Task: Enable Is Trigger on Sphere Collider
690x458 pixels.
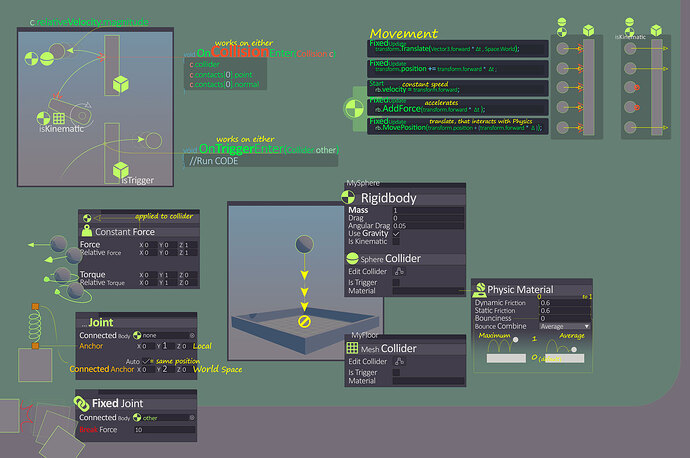Action: (396, 282)
